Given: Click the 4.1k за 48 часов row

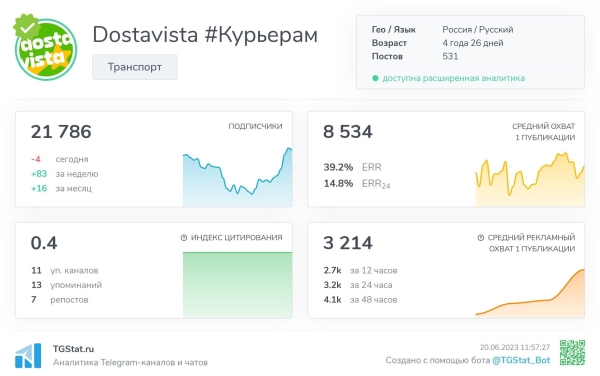Looking at the screenshot, I should 360,299.
